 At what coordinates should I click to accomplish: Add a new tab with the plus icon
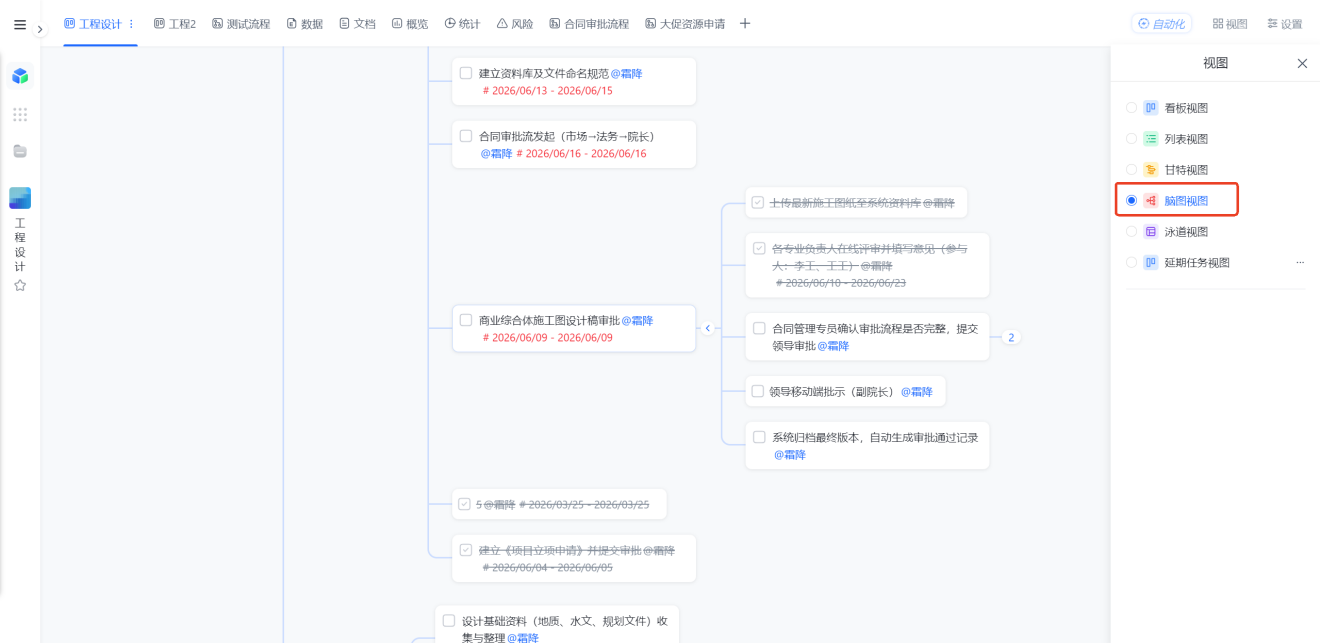[x=745, y=24]
